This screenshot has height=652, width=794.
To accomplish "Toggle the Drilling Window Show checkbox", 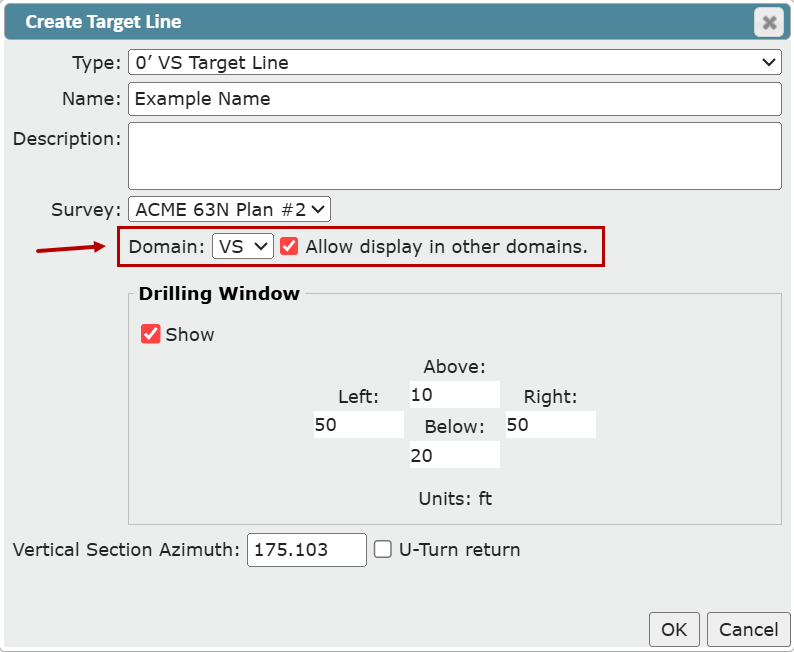I will [x=150, y=334].
